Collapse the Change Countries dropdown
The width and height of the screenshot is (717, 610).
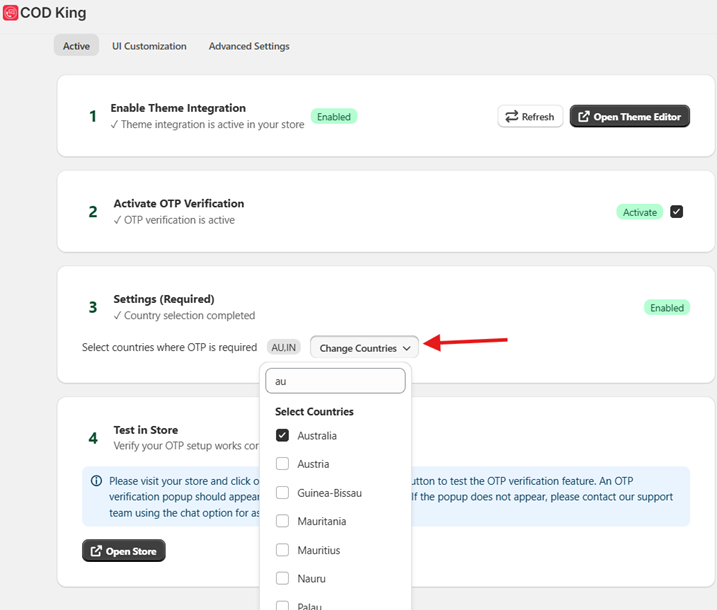click(x=364, y=348)
